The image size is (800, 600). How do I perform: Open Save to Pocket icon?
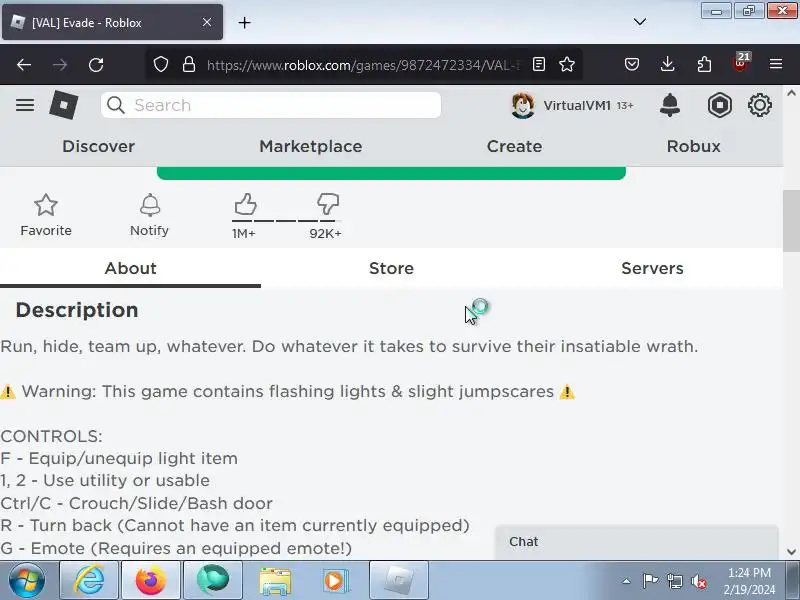coord(632,64)
